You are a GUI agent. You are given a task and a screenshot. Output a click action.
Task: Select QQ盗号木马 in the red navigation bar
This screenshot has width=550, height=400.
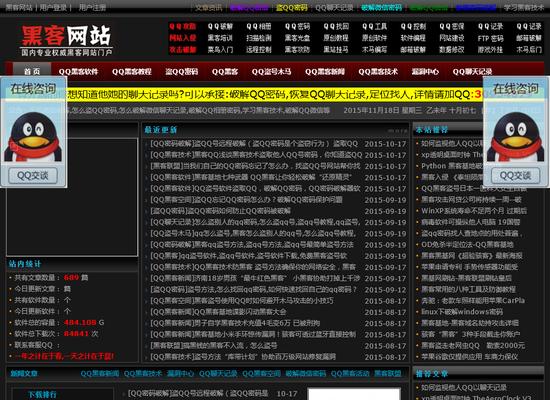tap(271, 72)
